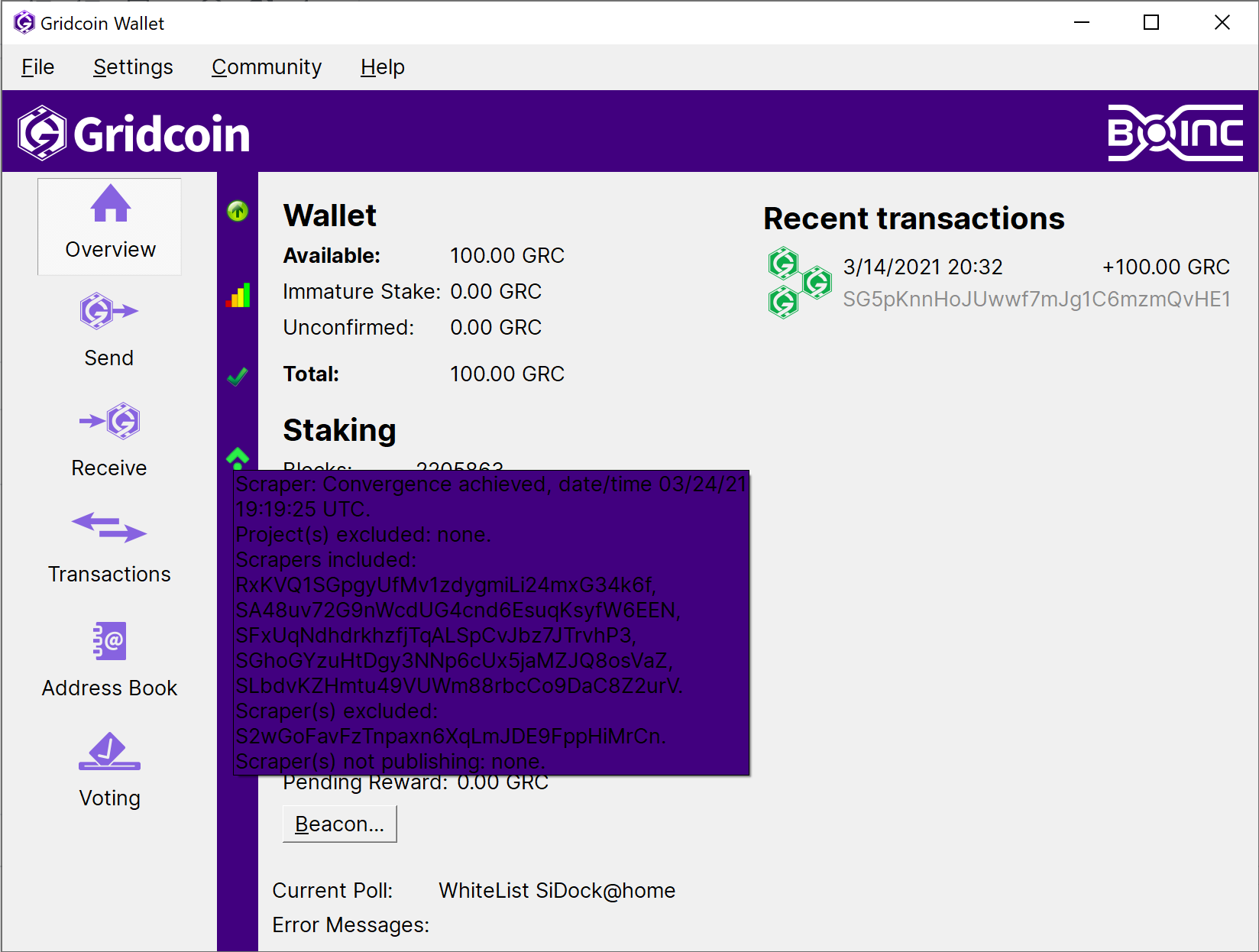Viewport: 1259px width, 952px height.
Task: Open the Help menu
Action: pos(383,67)
